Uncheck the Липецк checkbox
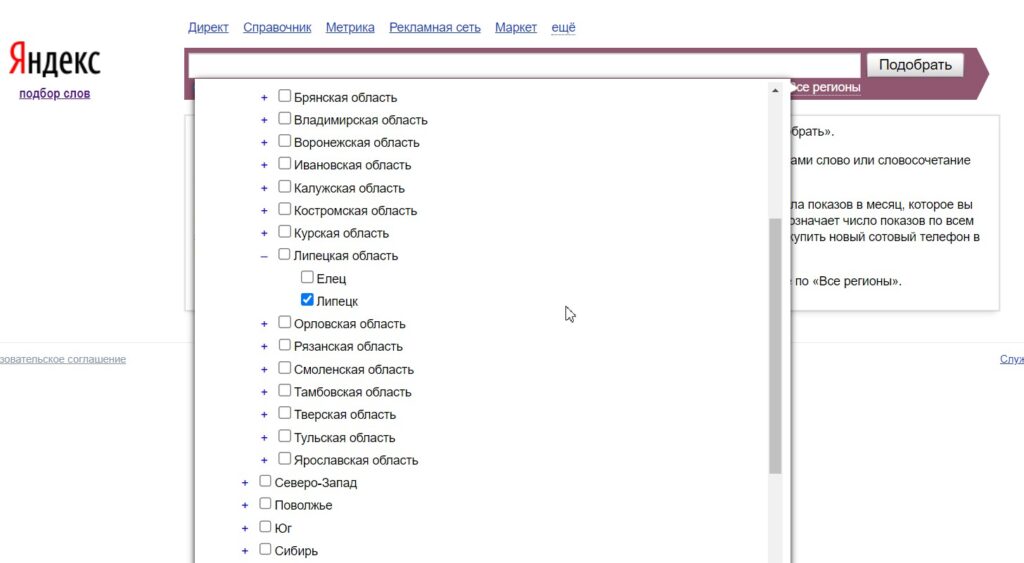Image resolution: width=1024 pixels, height=563 pixels. 307,299
